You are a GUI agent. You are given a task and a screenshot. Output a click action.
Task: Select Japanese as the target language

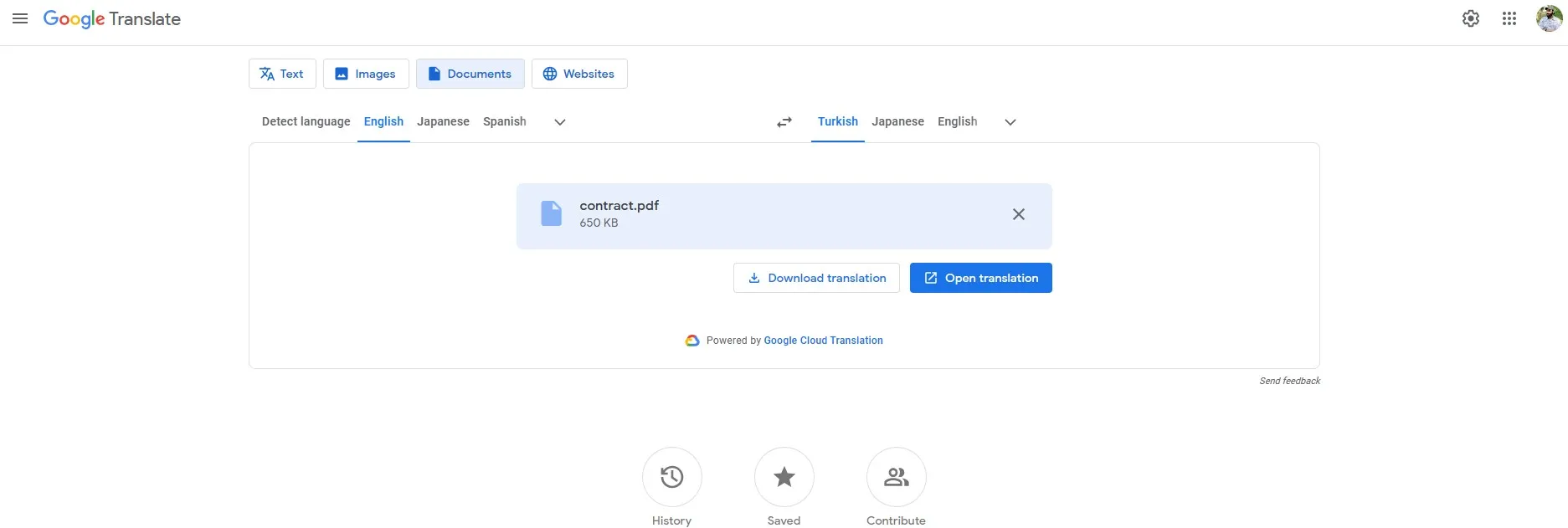(897, 121)
